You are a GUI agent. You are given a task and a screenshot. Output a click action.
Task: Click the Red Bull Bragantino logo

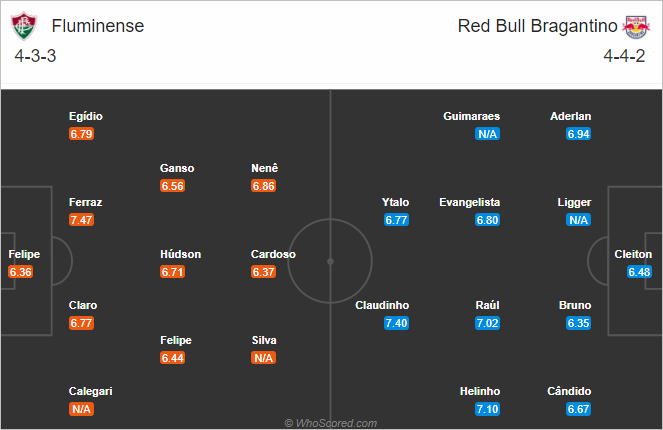tap(636, 27)
